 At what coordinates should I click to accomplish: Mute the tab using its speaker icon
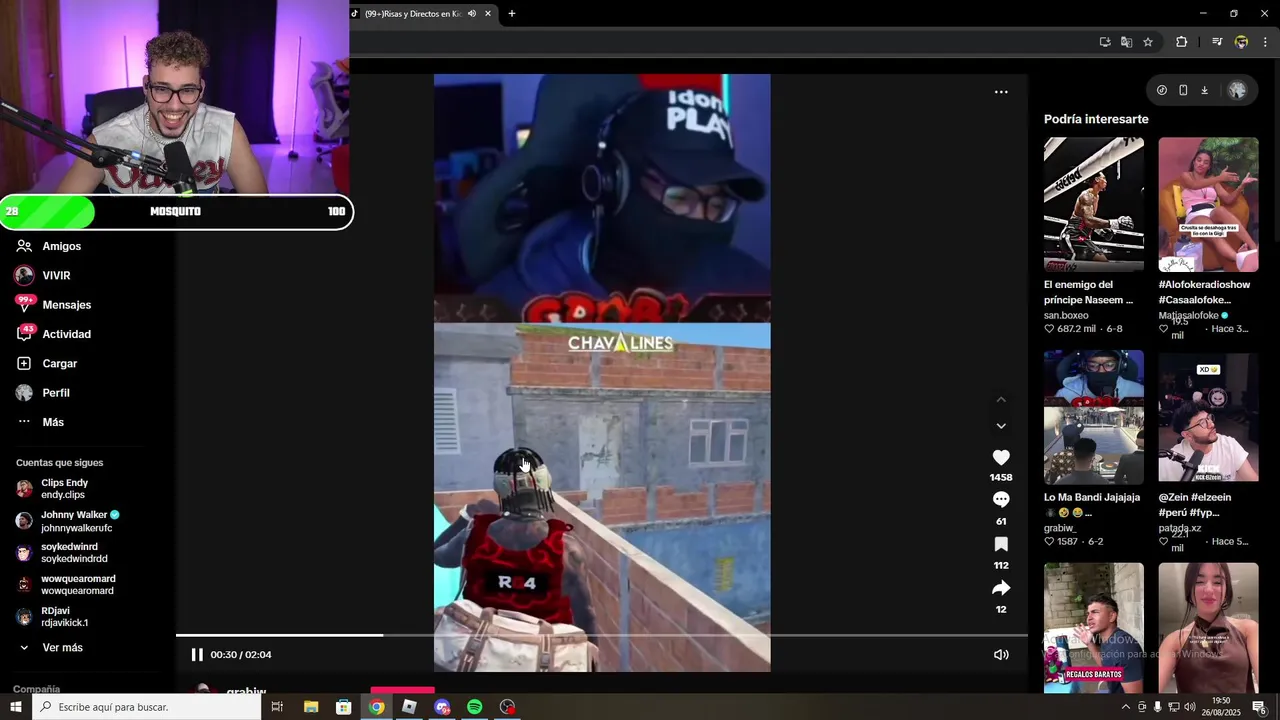pyautogui.click(x=471, y=14)
